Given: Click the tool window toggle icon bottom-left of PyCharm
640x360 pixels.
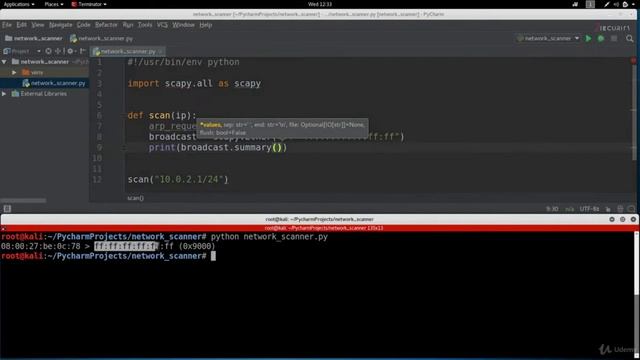Looking at the screenshot, I should click(7, 209).
